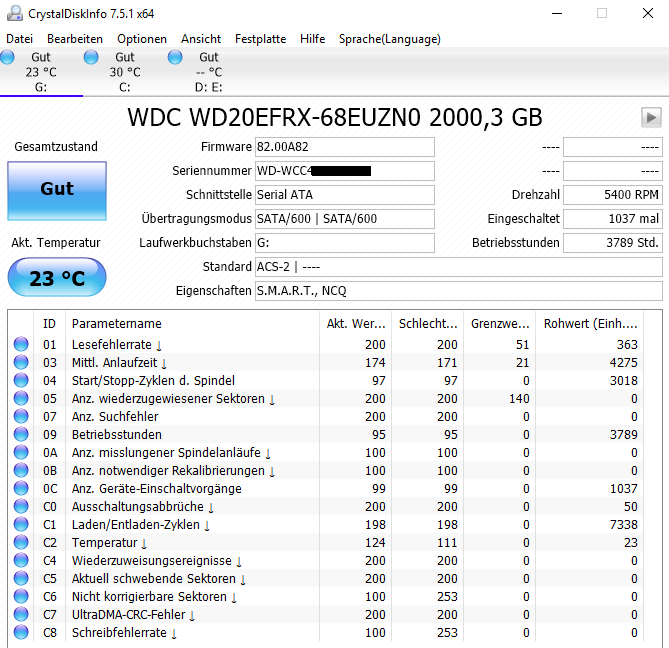Click the Akt. Wer... column header
Viewport: 669px width, 648px height.
(x=355, y=324)
